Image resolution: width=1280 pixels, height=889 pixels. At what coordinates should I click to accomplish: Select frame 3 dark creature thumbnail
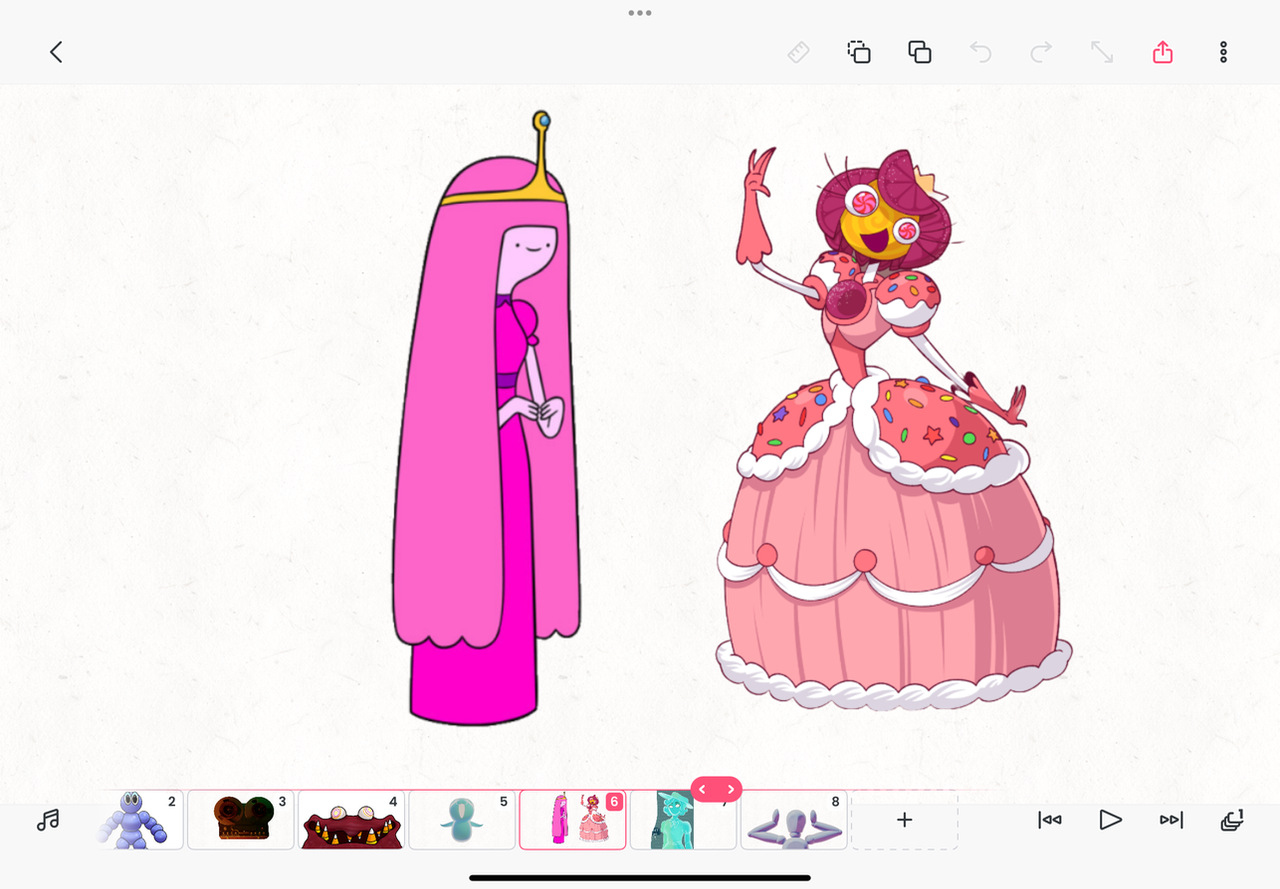click(241, 820)
